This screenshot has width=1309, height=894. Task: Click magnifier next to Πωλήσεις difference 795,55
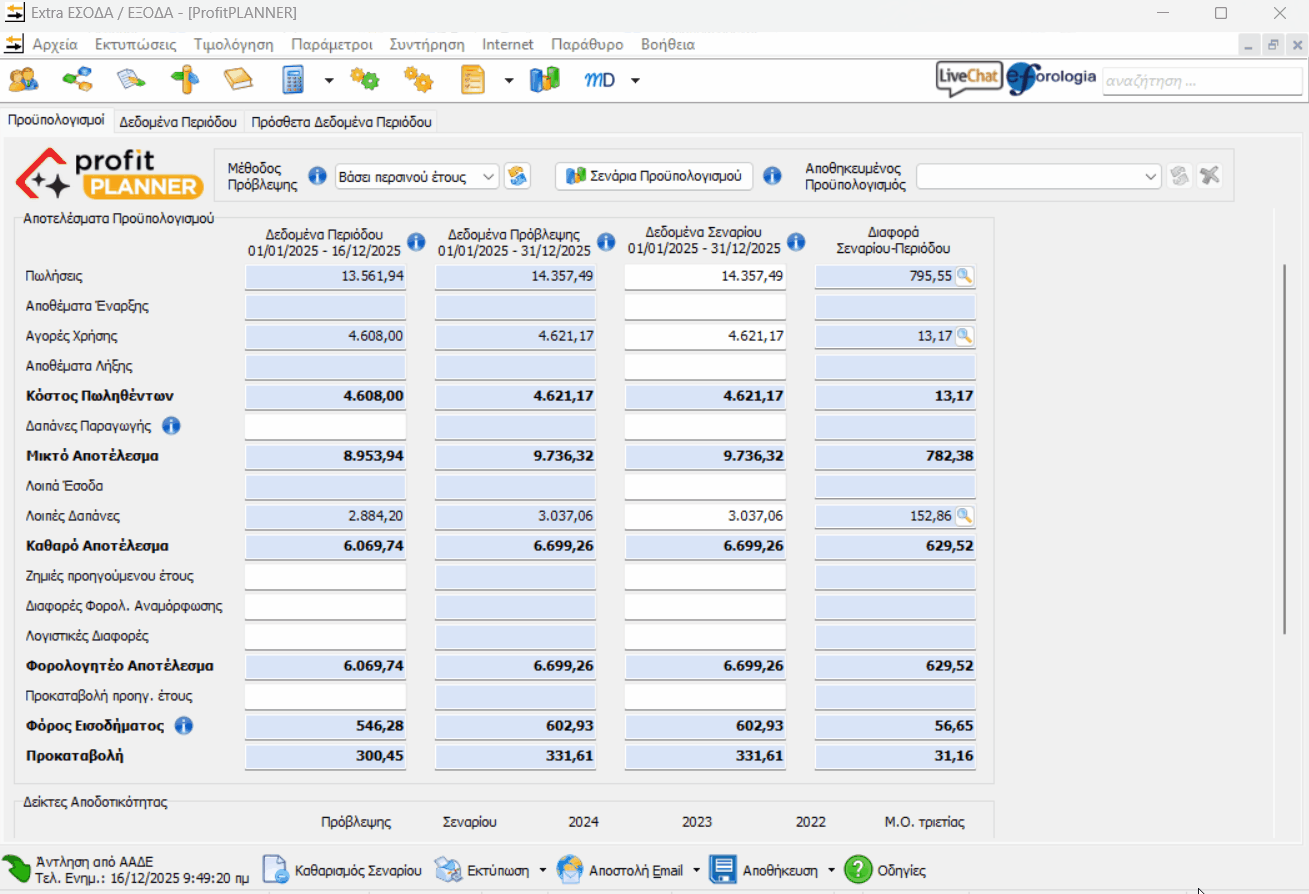[963, 276]
